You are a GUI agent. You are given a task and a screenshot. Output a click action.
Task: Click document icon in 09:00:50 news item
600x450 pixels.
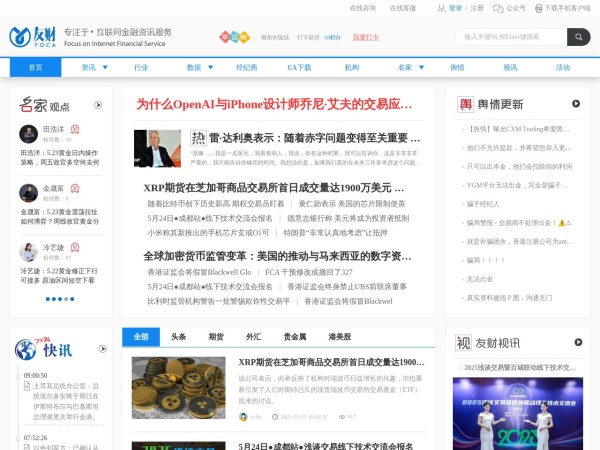pyautogui.click(x=27, y=386)
